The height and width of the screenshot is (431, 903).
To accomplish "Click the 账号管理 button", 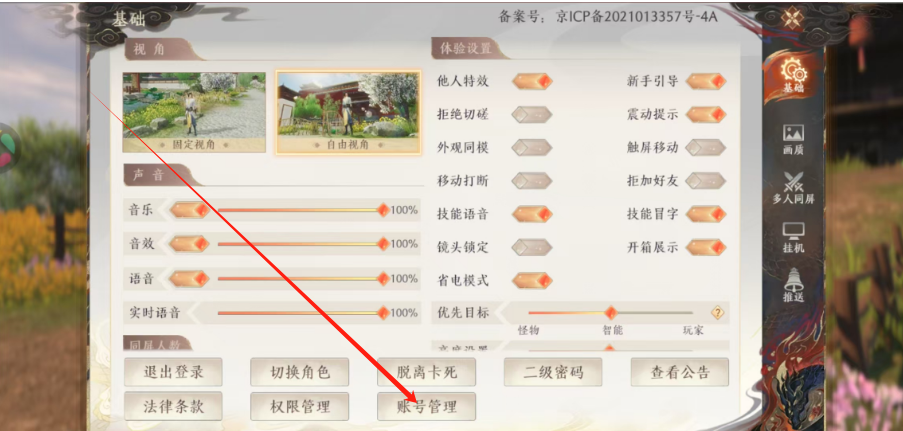I will (427, 407).
